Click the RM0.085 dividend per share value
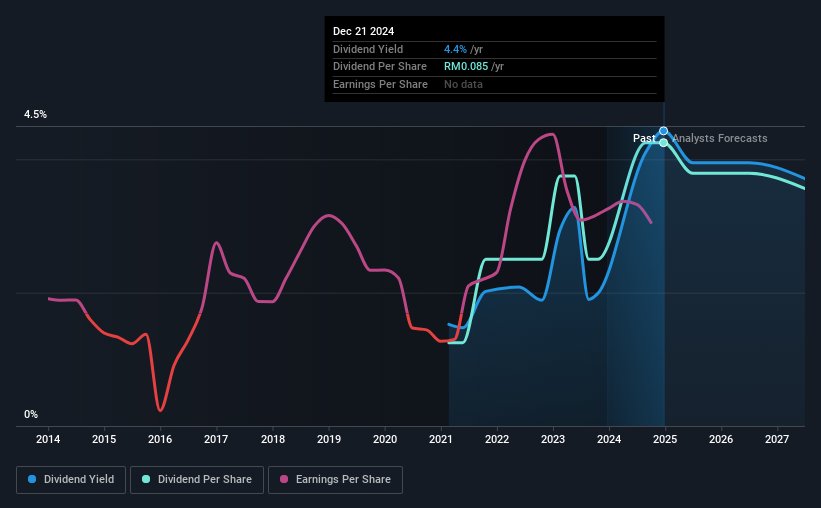The height and width of the screenshot is (508, 821). click(466, 67)
